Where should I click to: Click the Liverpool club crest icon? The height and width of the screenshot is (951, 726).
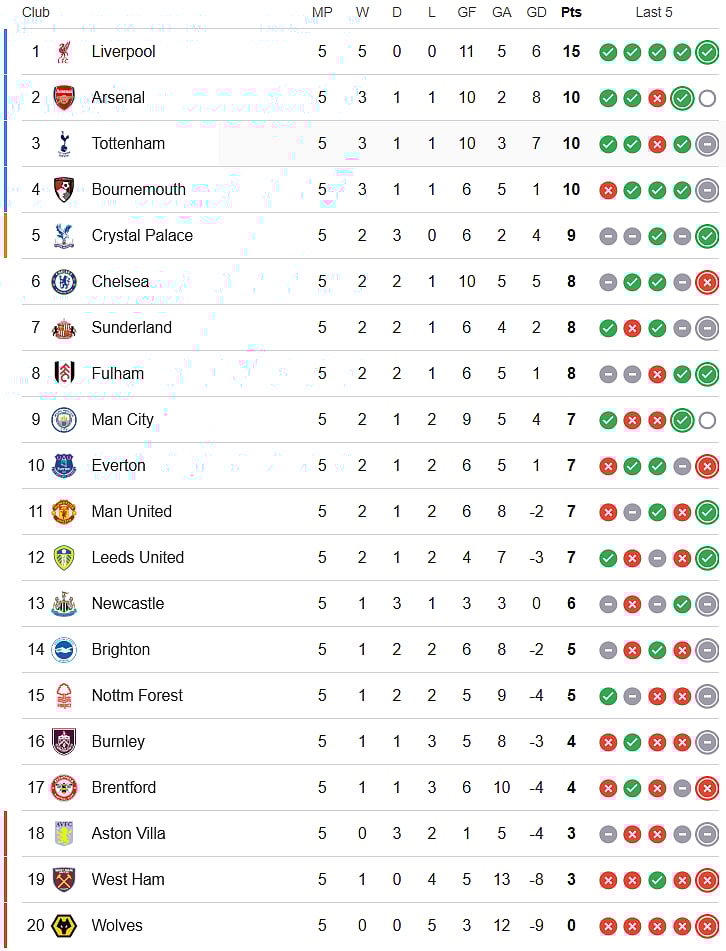[x=64, y=52]
